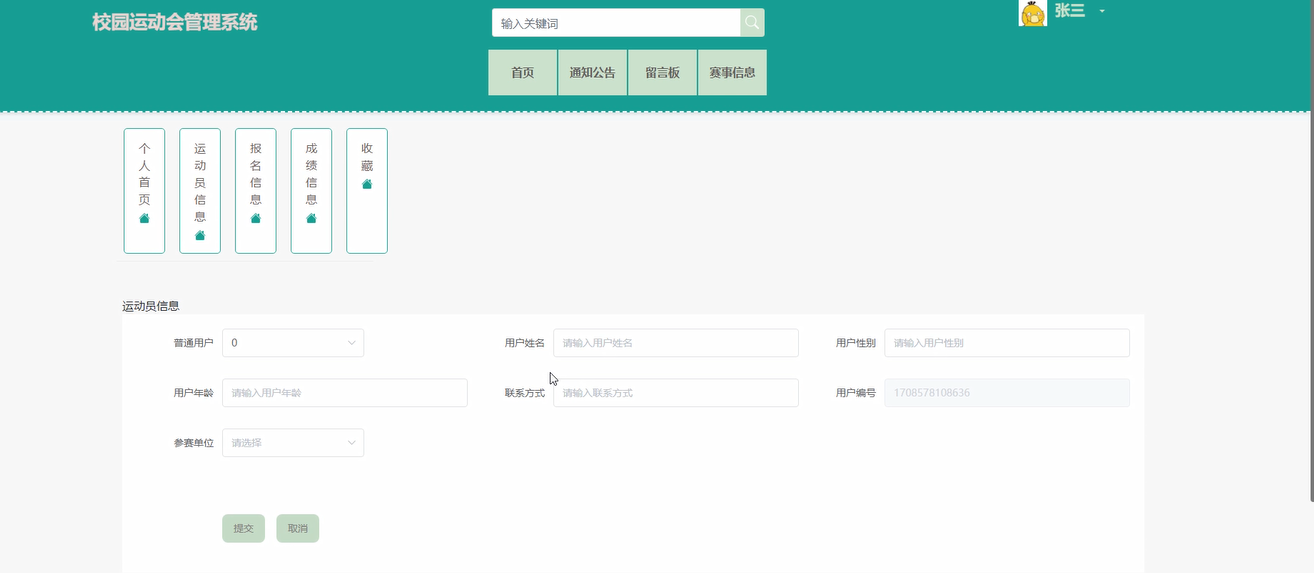Click the 提交 button
Viewport: 1314px width, 573px height.
point(243,528)
